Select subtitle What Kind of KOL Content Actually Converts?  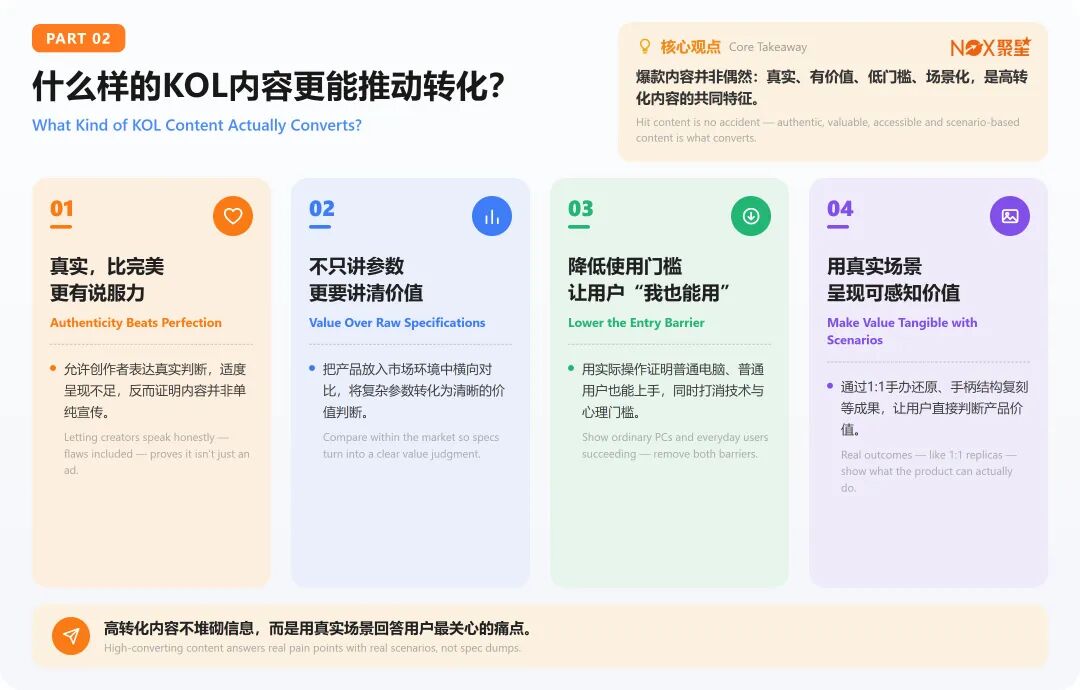(197, 125)
